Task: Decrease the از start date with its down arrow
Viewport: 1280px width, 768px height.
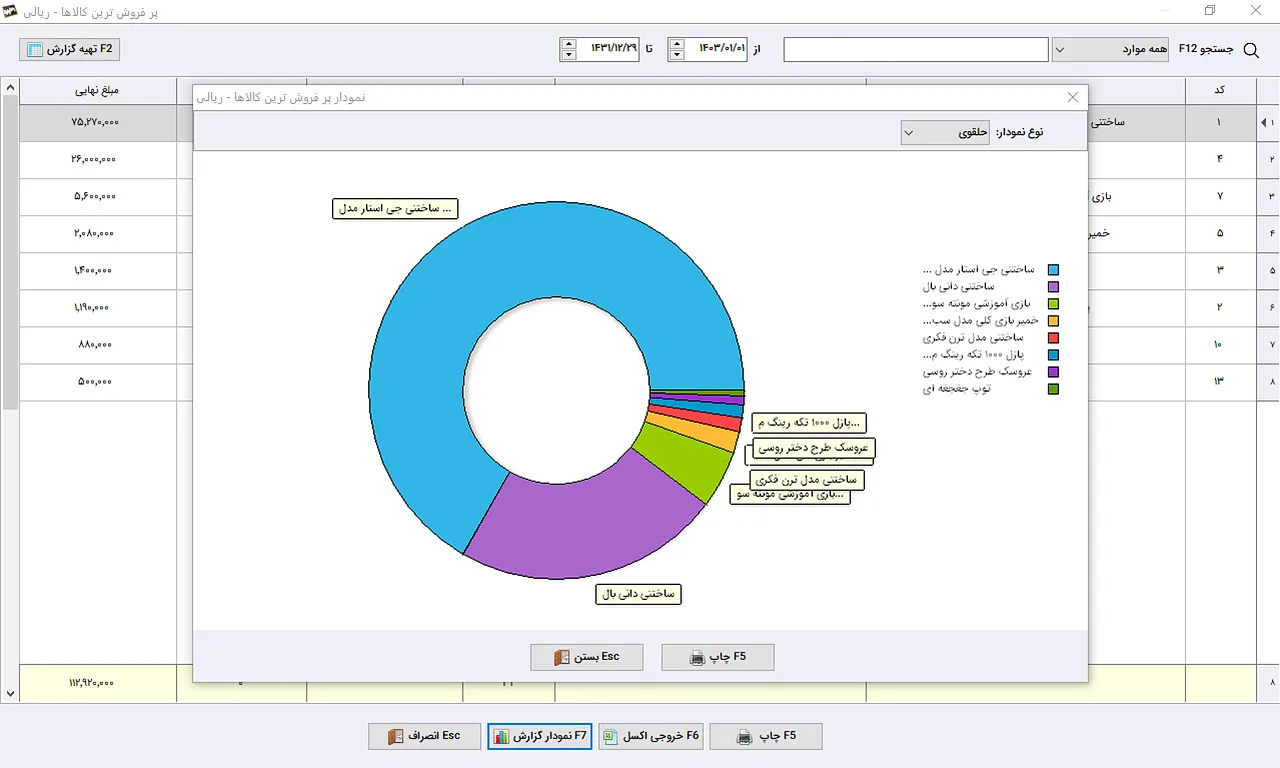Action: 677,55
